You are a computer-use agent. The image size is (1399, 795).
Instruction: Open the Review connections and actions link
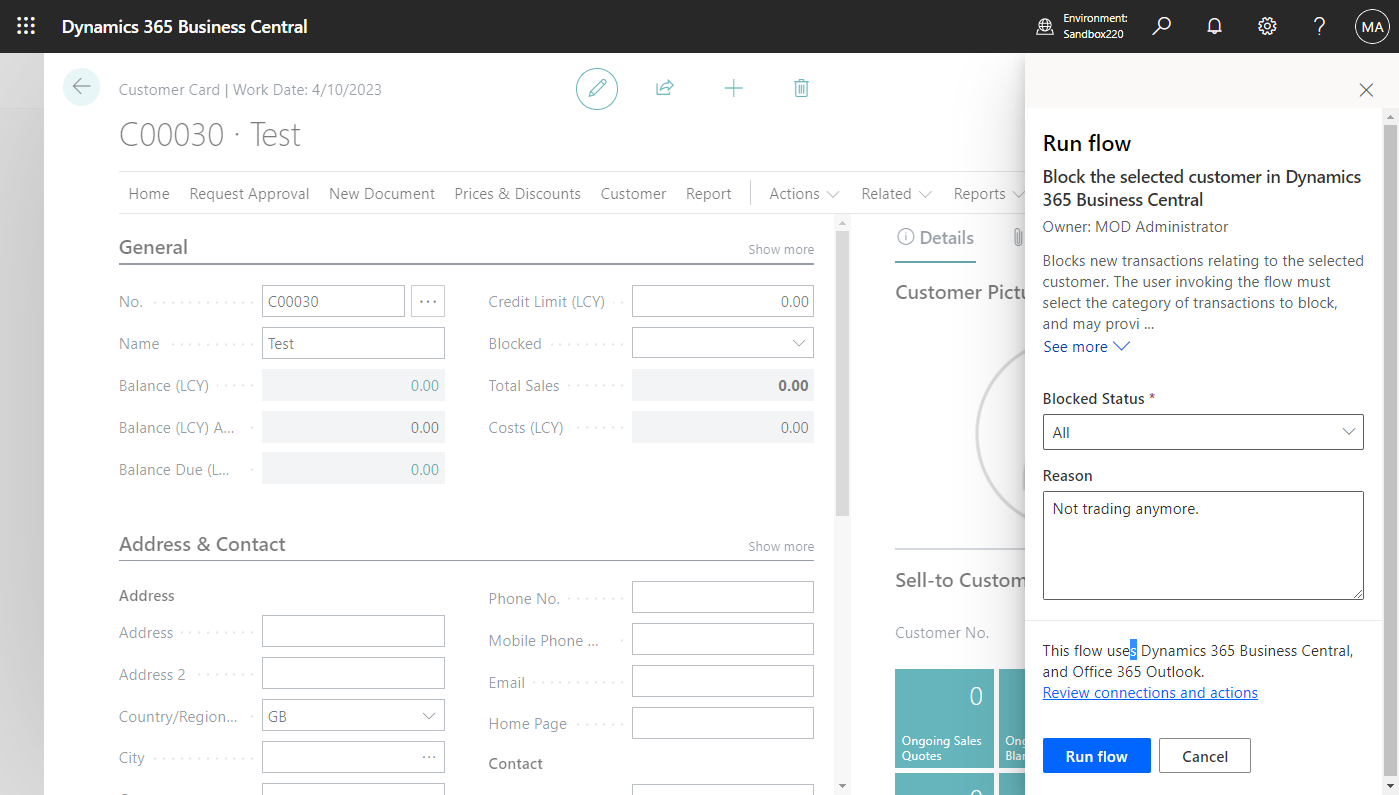1150,692
